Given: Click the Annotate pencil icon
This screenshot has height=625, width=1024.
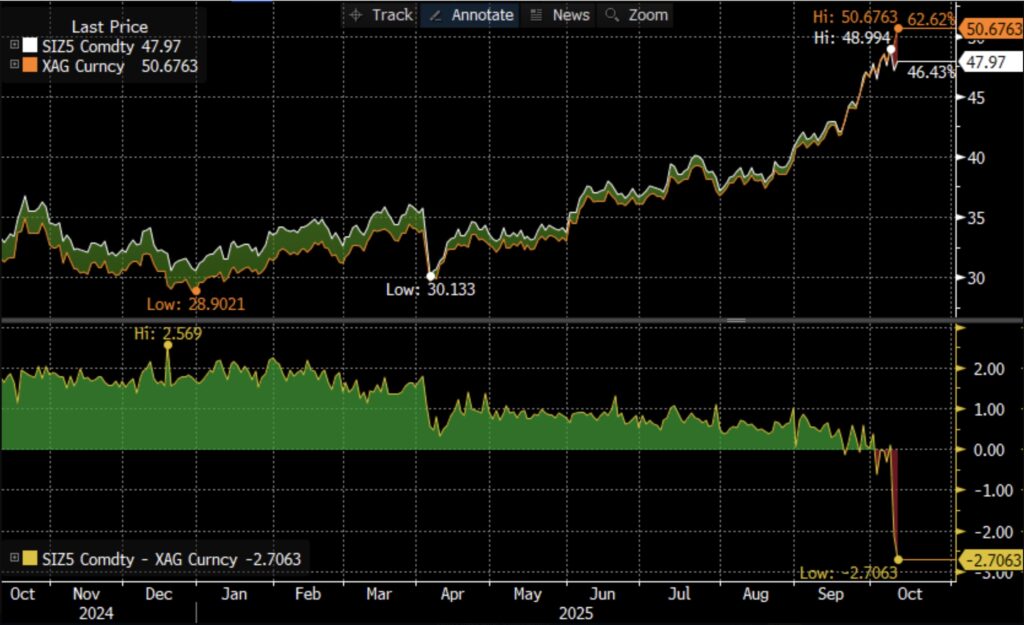Looking at the screenshot, I should click(434, 15).
